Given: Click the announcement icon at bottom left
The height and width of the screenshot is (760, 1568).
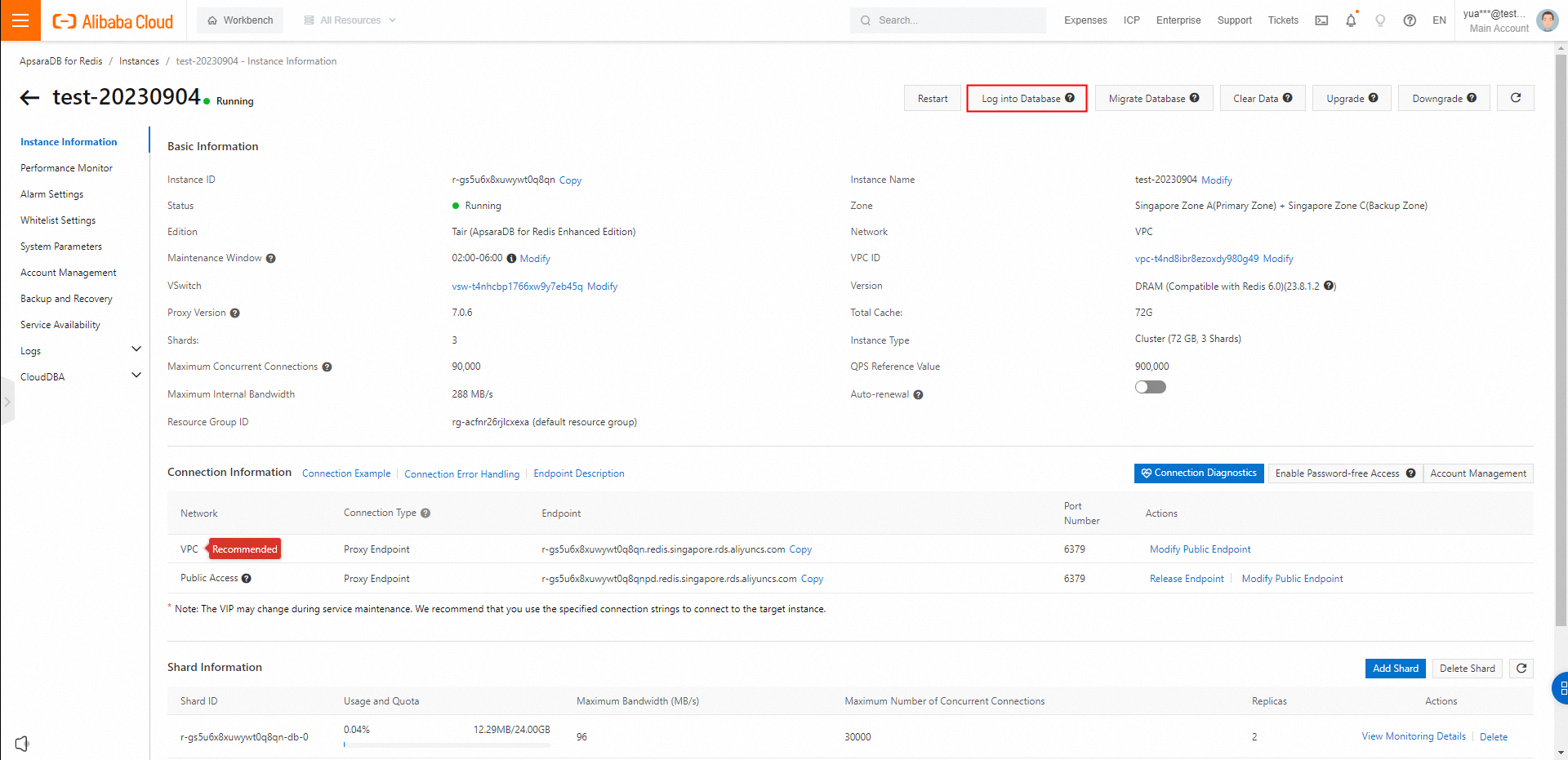Looking at the screenshot, I should pos(22,743).
